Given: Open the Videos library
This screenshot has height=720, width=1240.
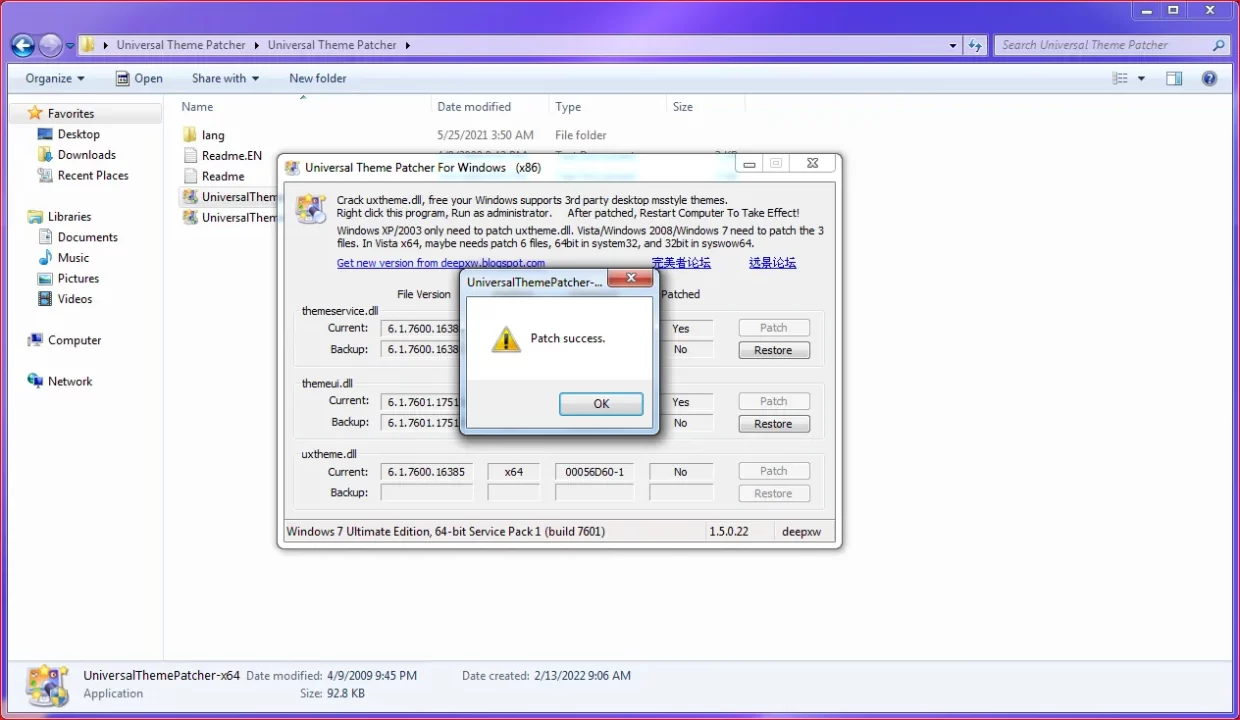Looking at the screenshot, I should tap(74, 299).
